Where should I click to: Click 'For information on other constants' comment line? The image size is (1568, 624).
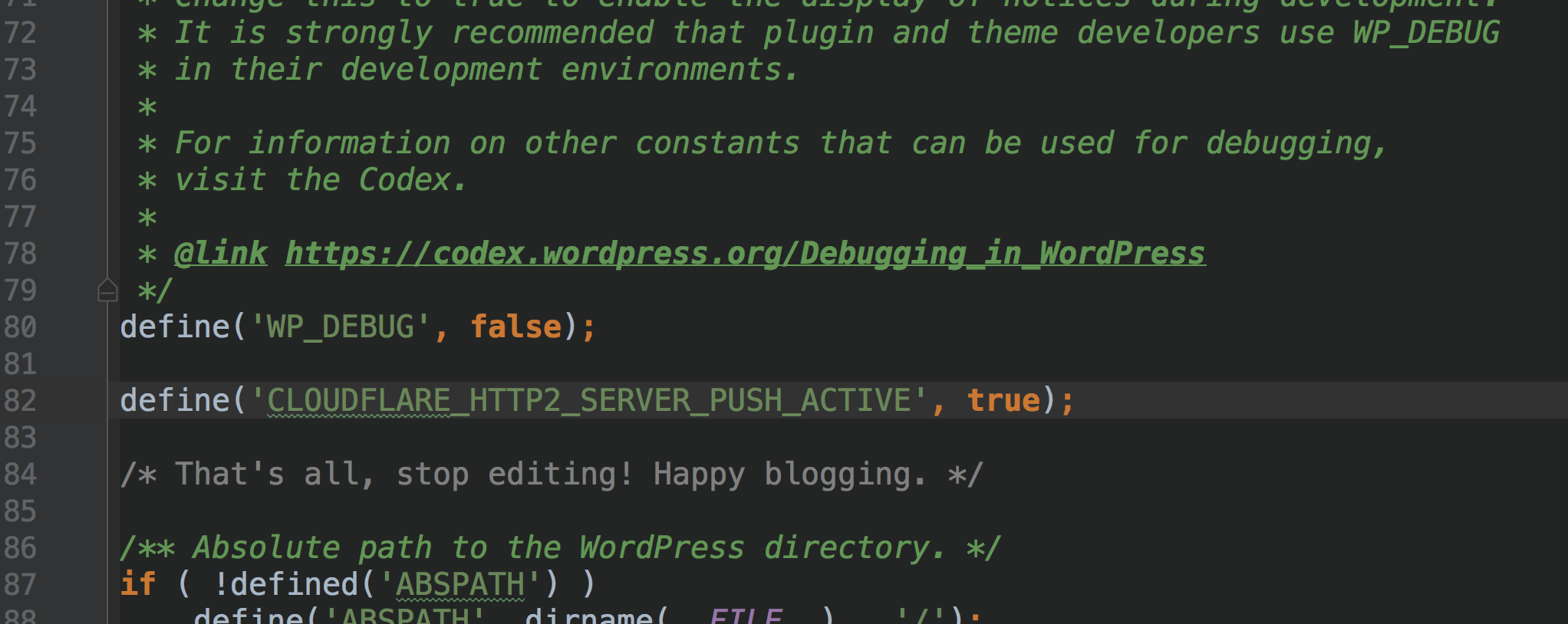(781, 143)
